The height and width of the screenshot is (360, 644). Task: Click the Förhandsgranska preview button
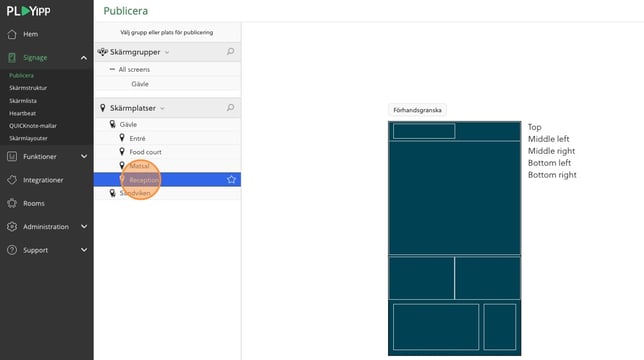(x=417, y=110)
